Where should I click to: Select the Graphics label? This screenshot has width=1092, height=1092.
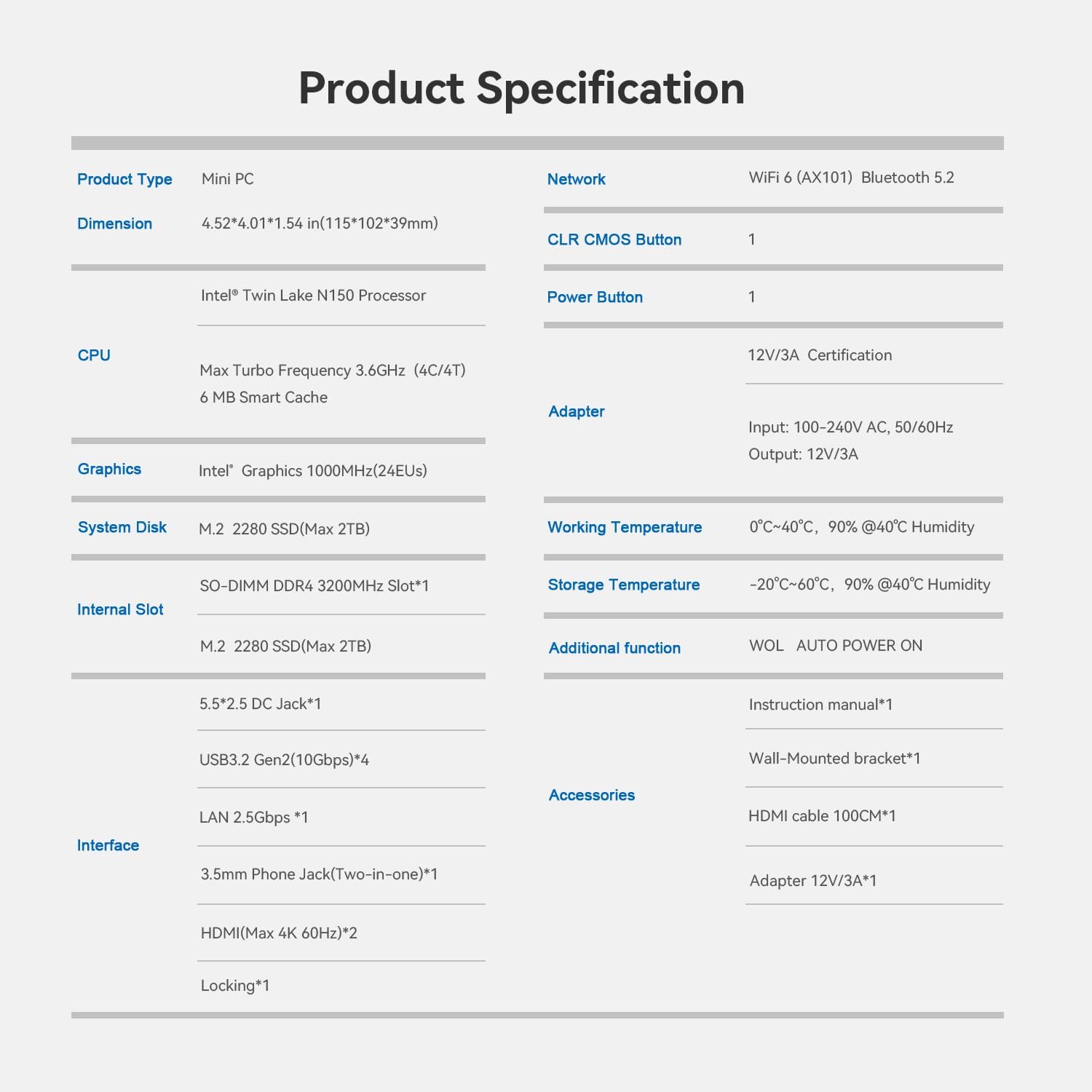pos(109,469)
